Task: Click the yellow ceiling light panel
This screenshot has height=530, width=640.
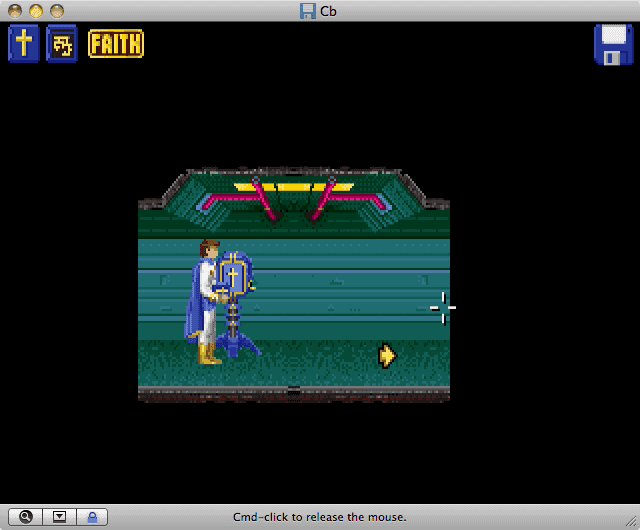Action: (x=294, y=187)
